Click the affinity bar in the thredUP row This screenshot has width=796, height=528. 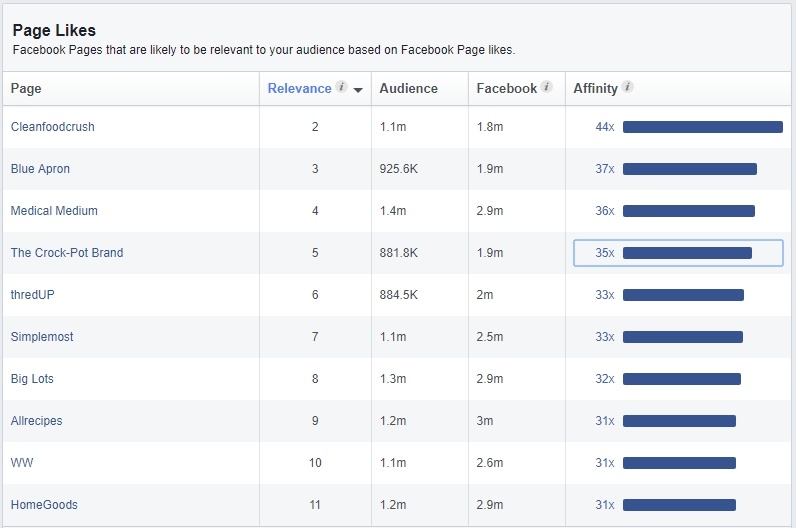click(x=683, y=295)
